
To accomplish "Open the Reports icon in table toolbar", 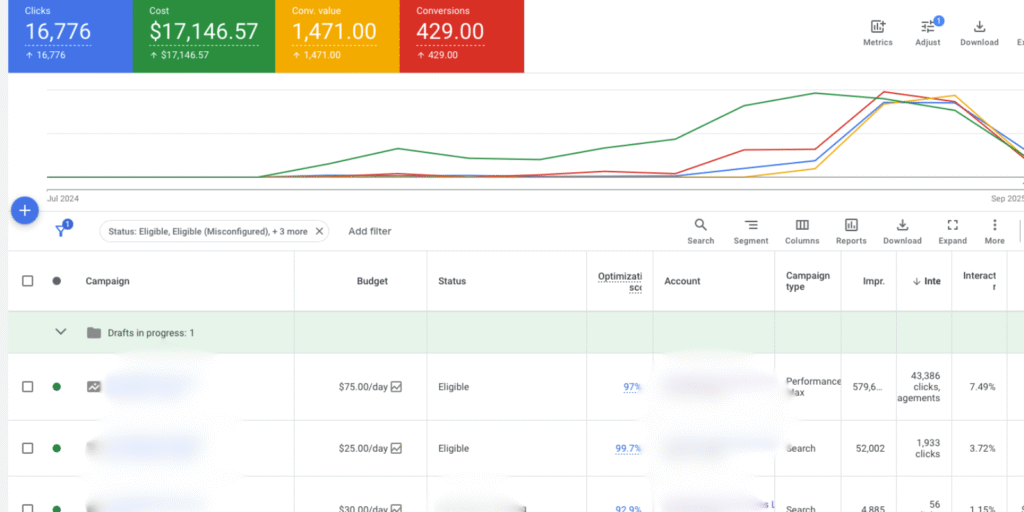I will point(851,226).
